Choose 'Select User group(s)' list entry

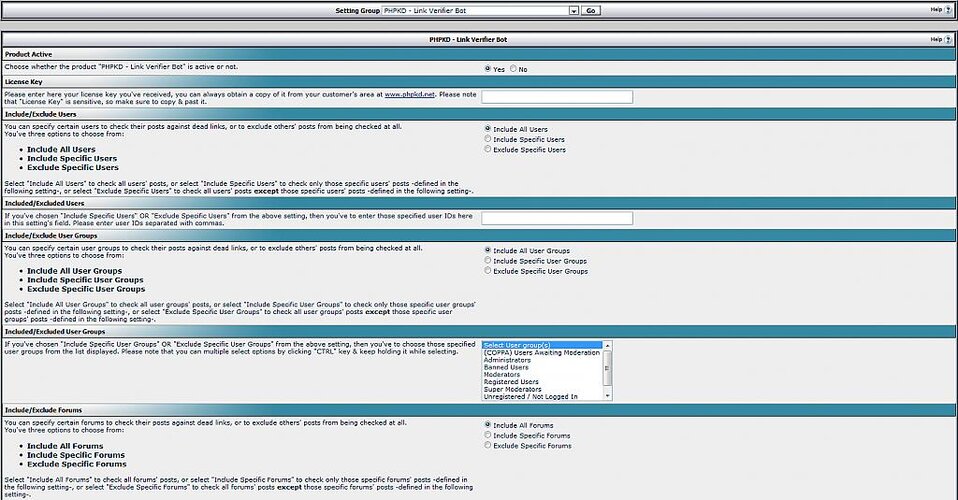(x=543, y=345)
